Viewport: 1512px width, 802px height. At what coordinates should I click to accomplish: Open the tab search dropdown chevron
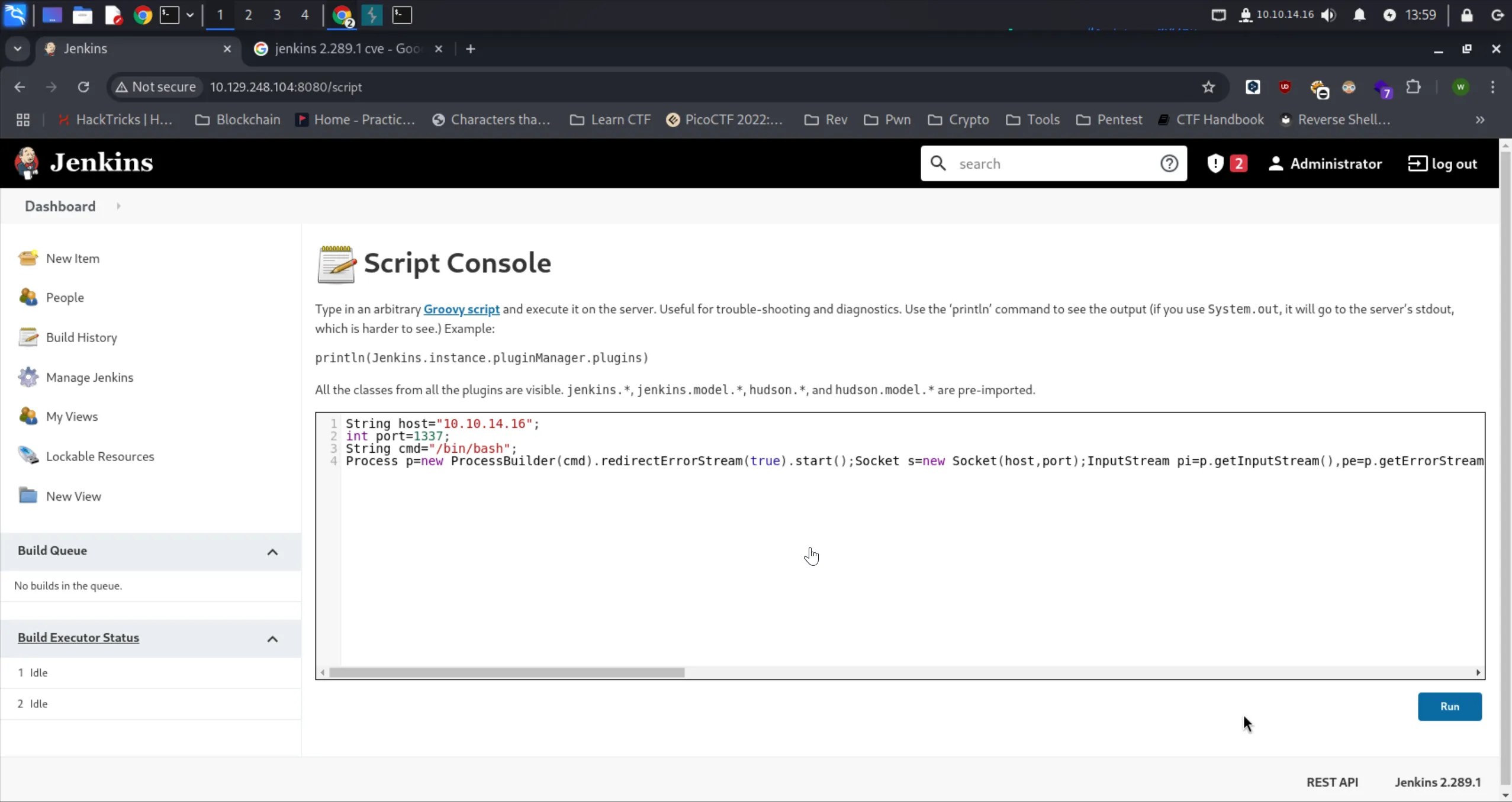pyautogui.click(x=18, y=49)
